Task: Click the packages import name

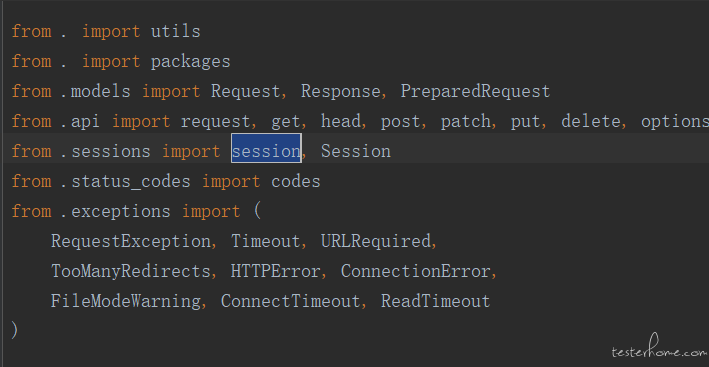Action: 190,61
